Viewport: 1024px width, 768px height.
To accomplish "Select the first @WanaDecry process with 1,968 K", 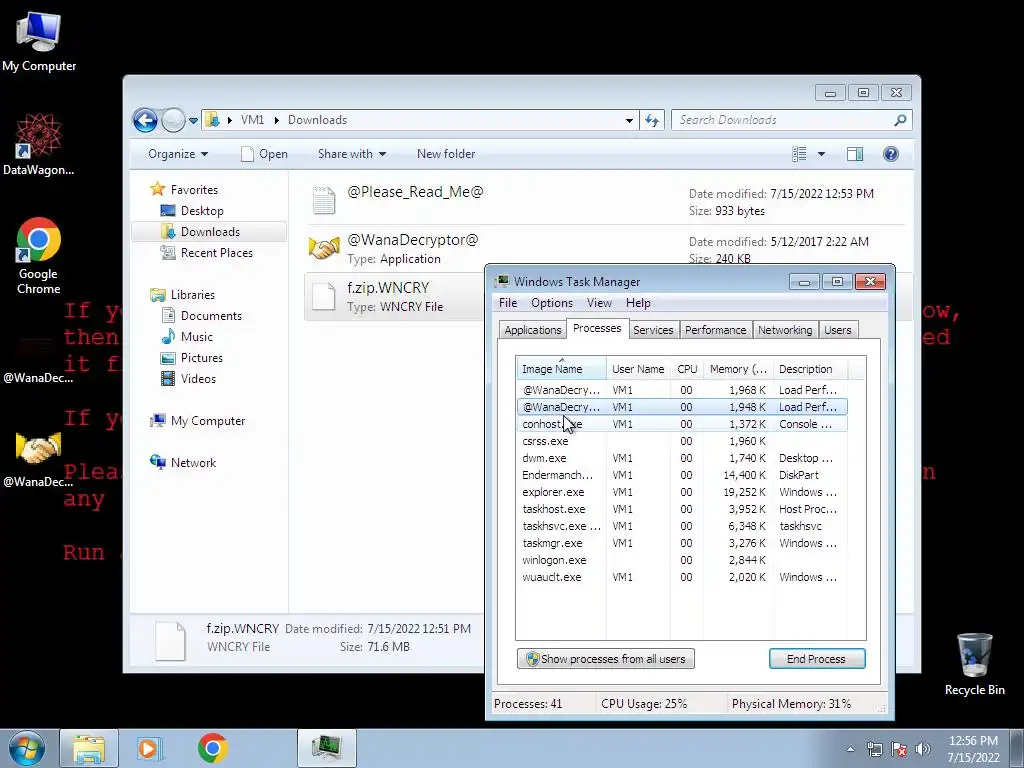I will [682, 390].
